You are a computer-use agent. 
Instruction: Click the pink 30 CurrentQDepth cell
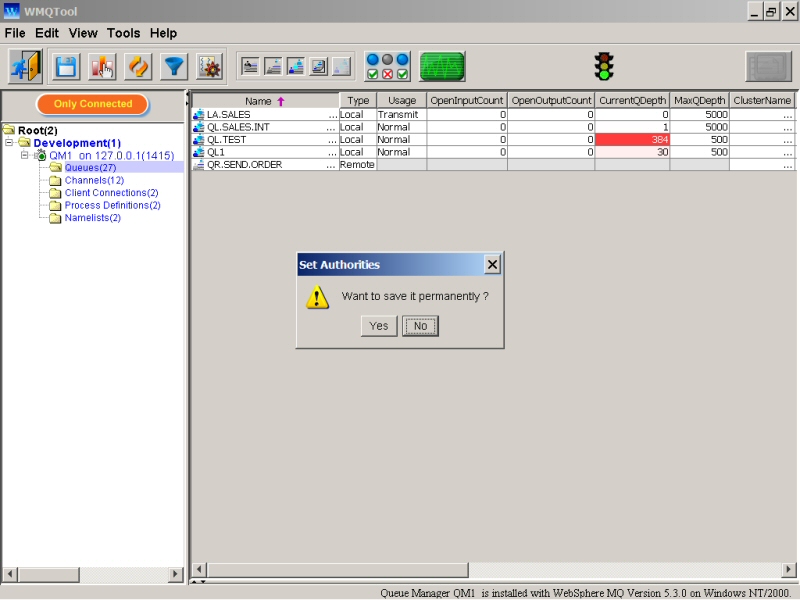632,152
